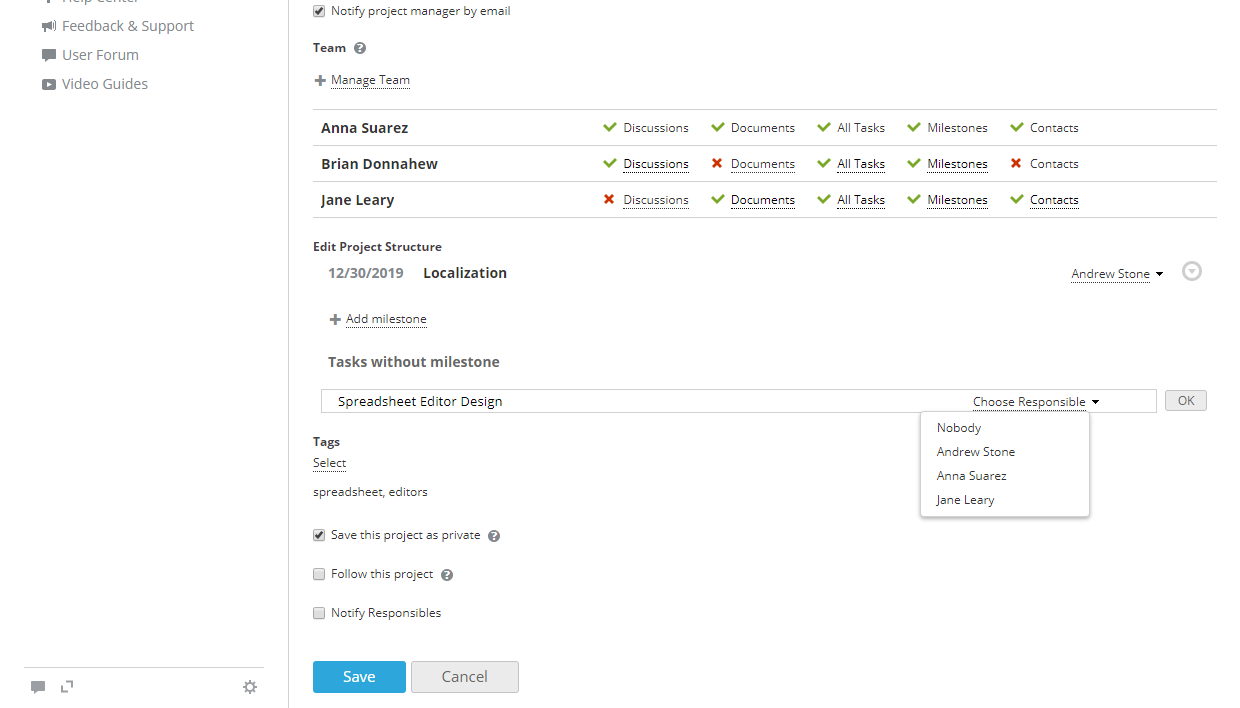Enable the Notify Responsibles checkbox
Screen dimensions: 1240x708
pos(319,613)
